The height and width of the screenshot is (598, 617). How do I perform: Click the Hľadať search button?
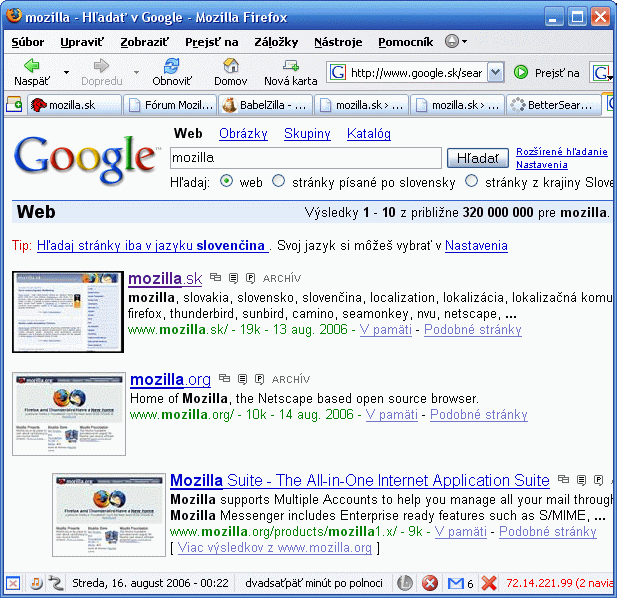pos(477,158)
